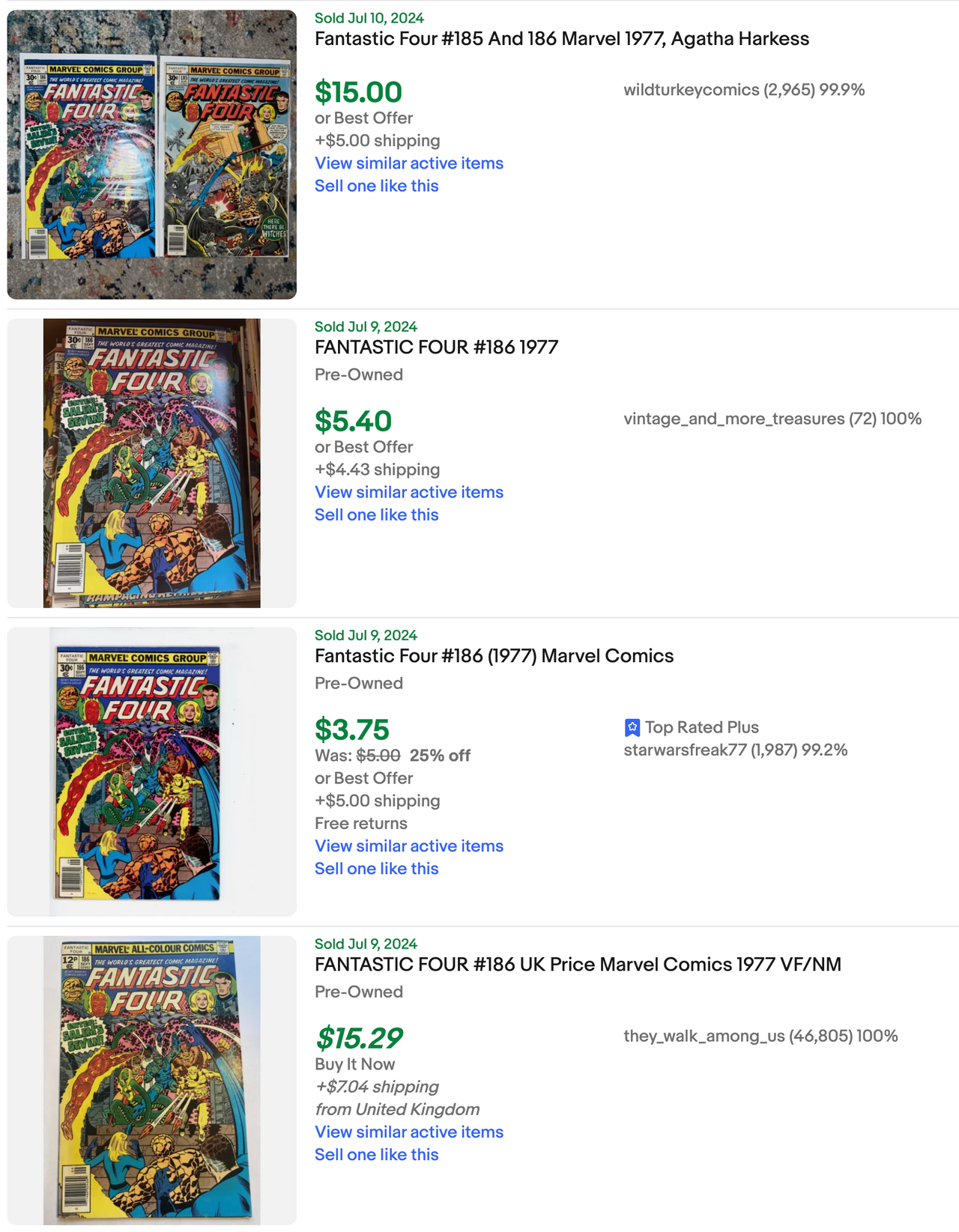
Task: View similar active items for the $3.75 listing
Action: 408,846
